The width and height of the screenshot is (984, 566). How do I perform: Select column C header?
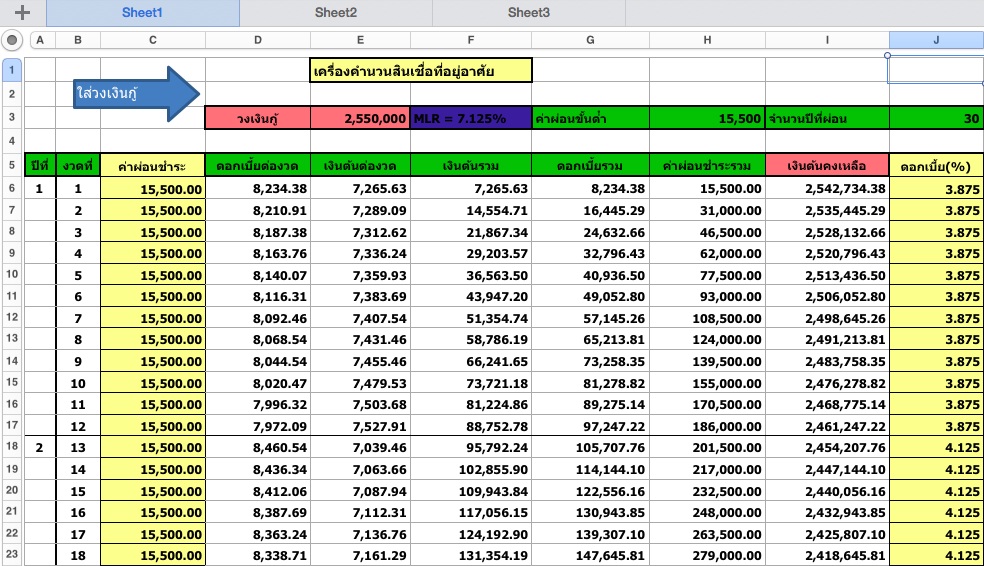click(x=152, y=40)
